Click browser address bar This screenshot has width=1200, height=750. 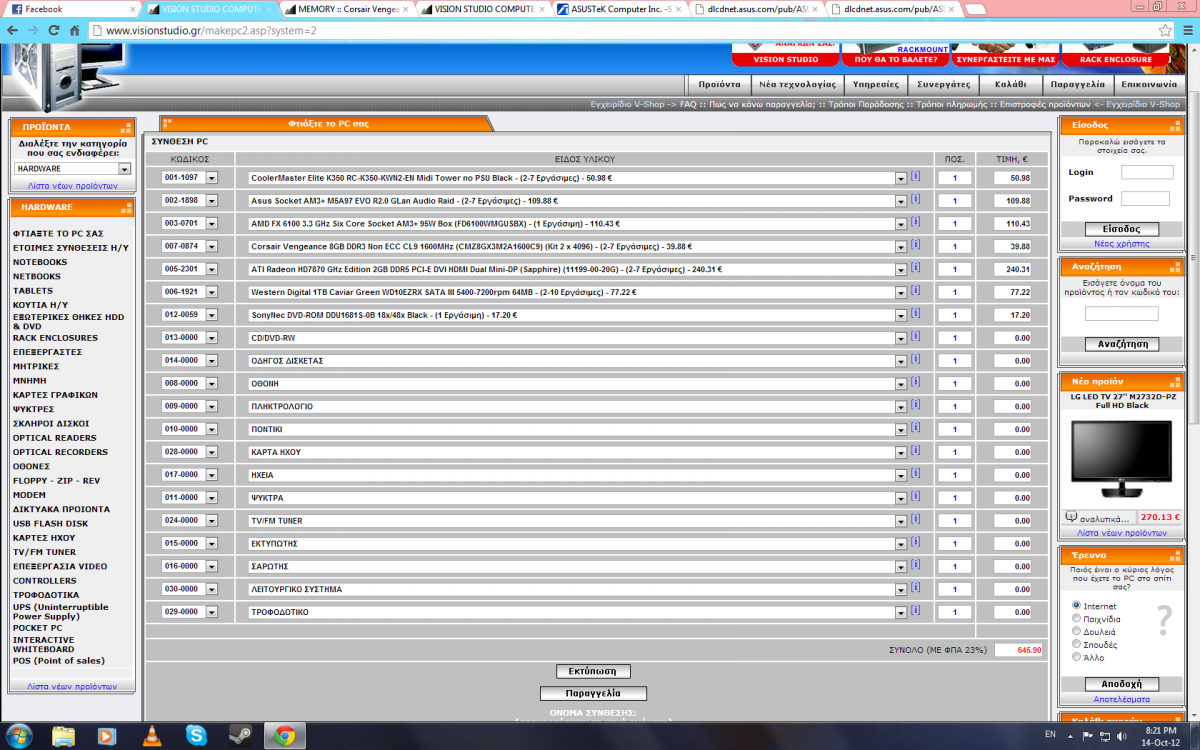[620, 30]
